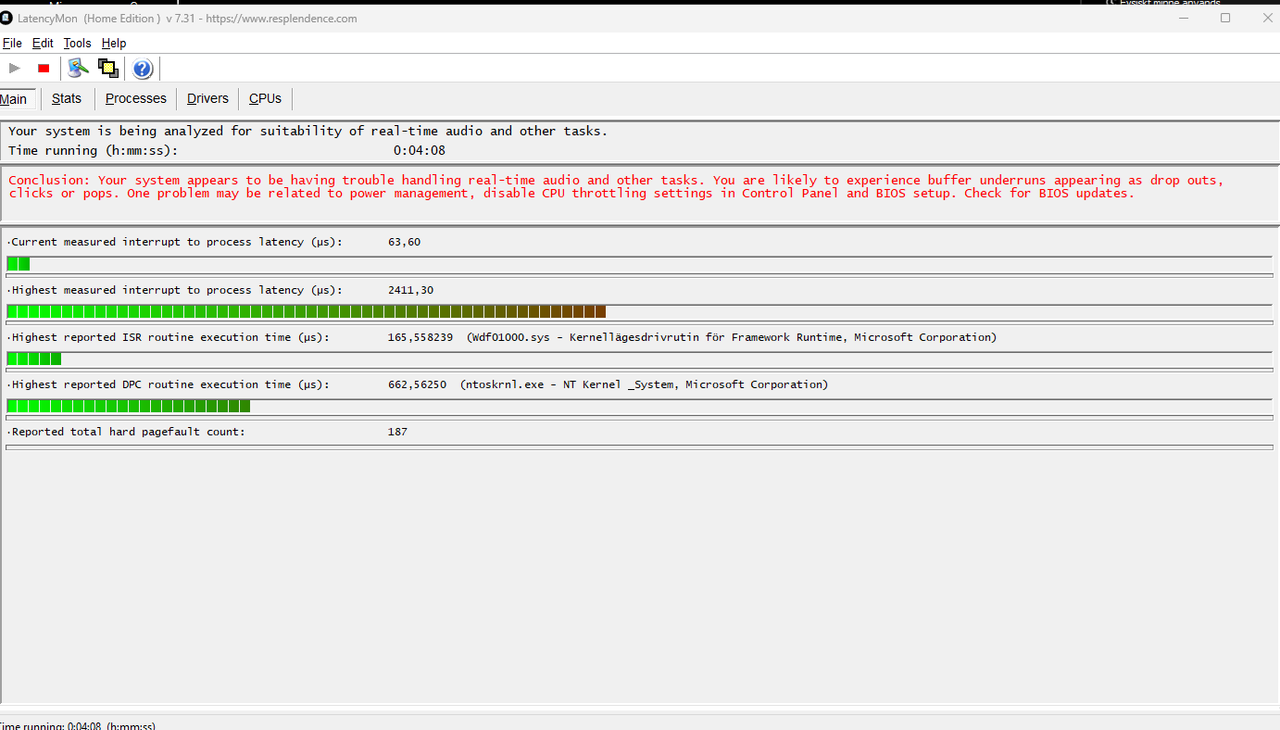This screenshot has height=730, width=1280.
Task: Click 'Time running (h:mm:ss):' label
Action: click(x=93, y=150)
